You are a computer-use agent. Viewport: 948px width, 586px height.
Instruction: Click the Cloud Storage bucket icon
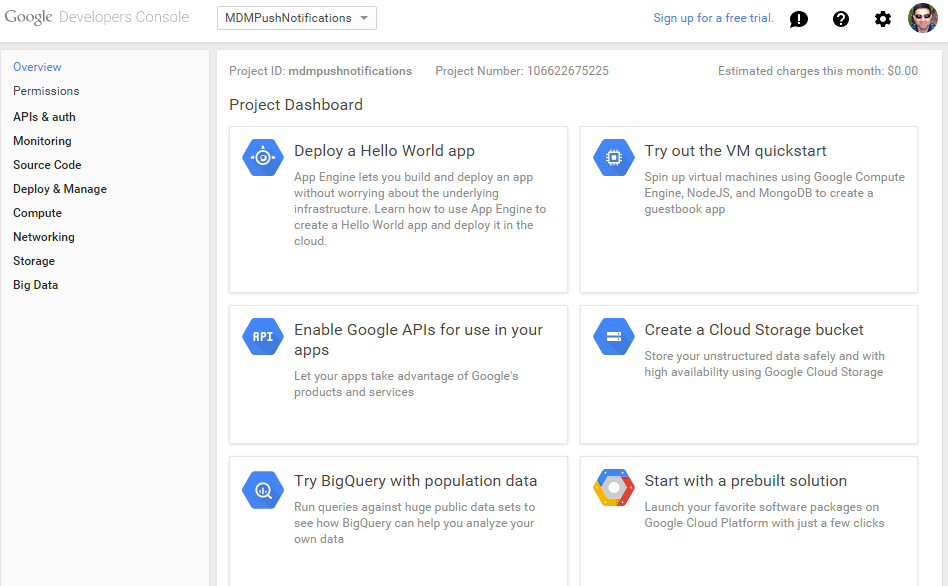click(614, 336)
